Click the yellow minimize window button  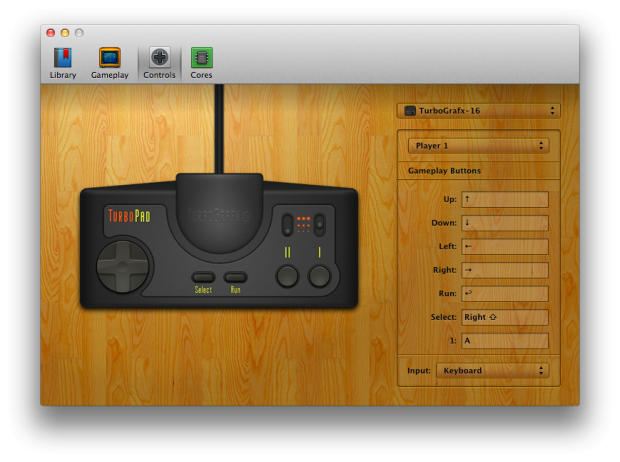click(65, 33)
